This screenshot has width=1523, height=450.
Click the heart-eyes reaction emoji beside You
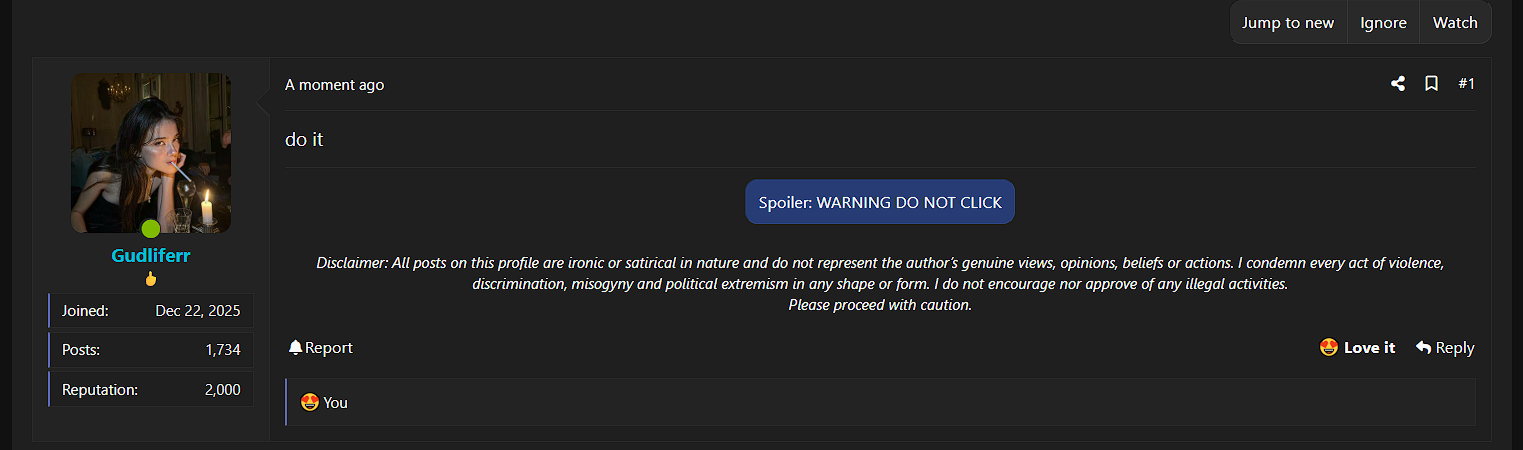310,402
